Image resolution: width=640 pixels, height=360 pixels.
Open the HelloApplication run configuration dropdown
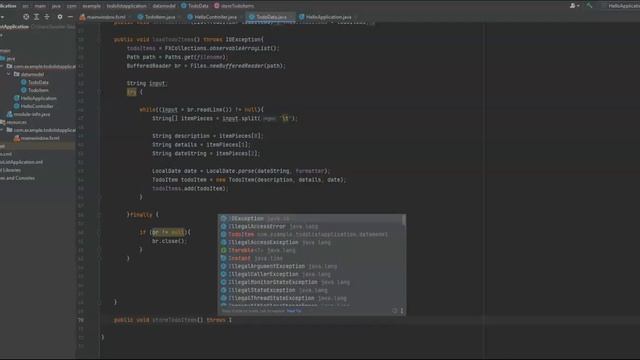620,6
